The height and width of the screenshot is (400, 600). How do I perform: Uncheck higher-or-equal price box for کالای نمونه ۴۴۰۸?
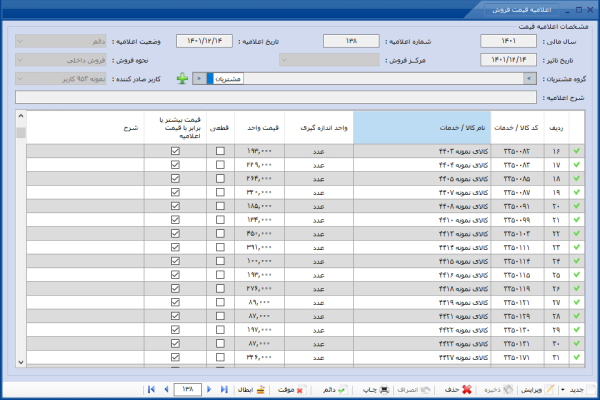(x=175, y=206)
